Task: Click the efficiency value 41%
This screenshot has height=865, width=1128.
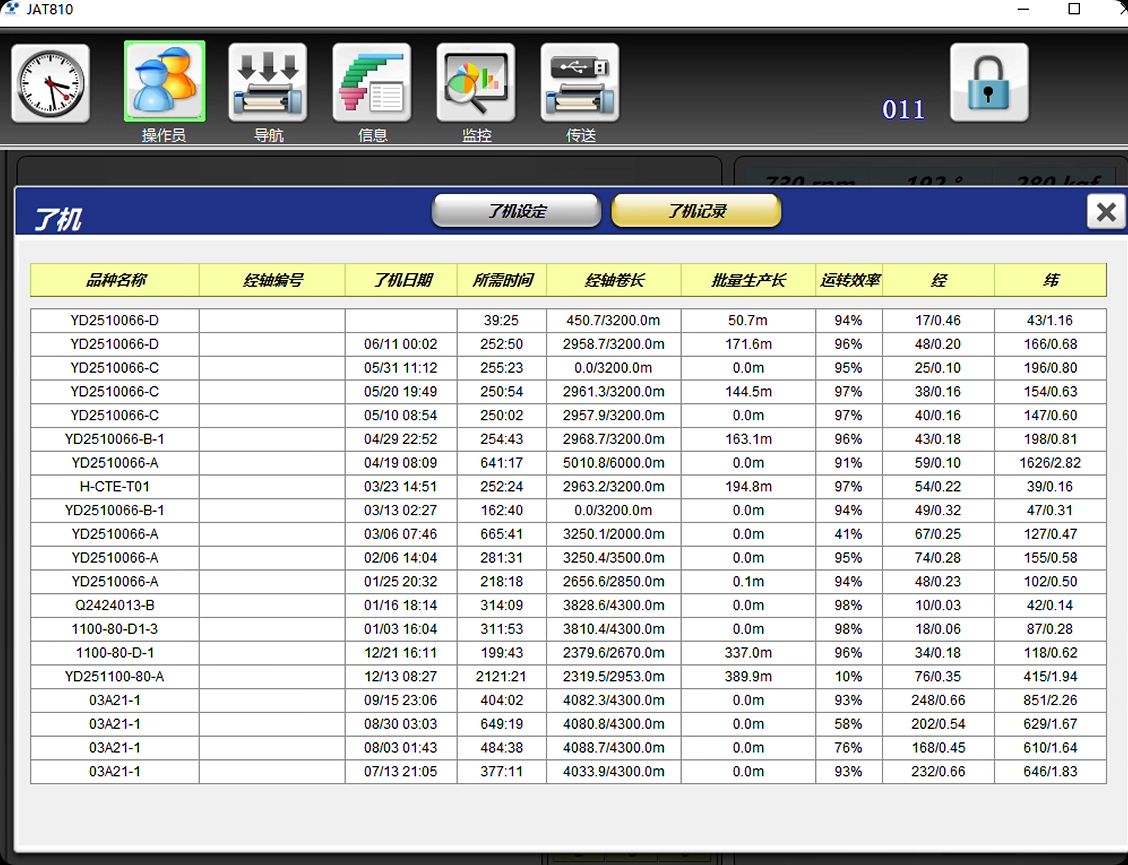Action: click(848, 534)
